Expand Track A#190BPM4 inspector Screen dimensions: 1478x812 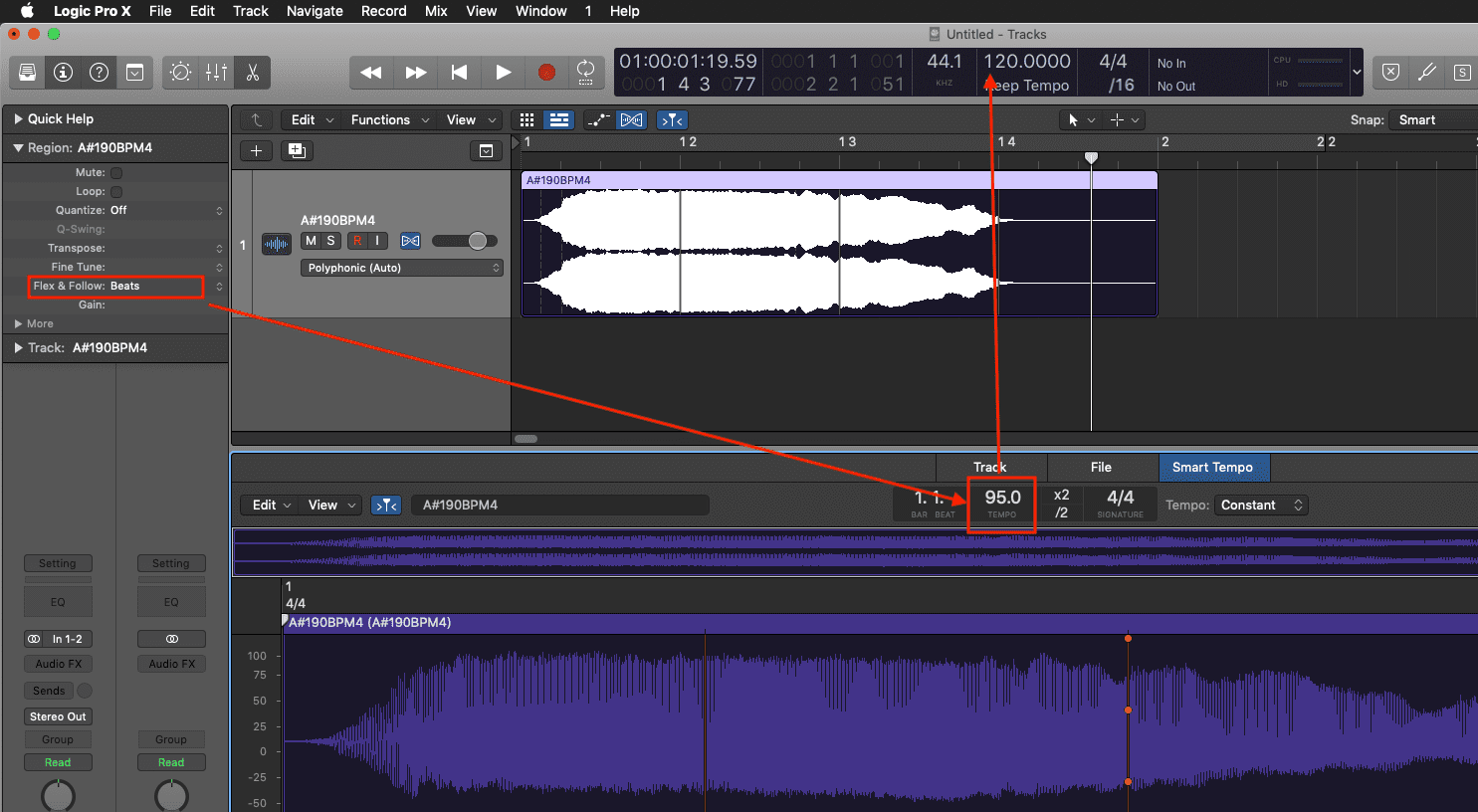pyautogui.click(x=19, y=347)
